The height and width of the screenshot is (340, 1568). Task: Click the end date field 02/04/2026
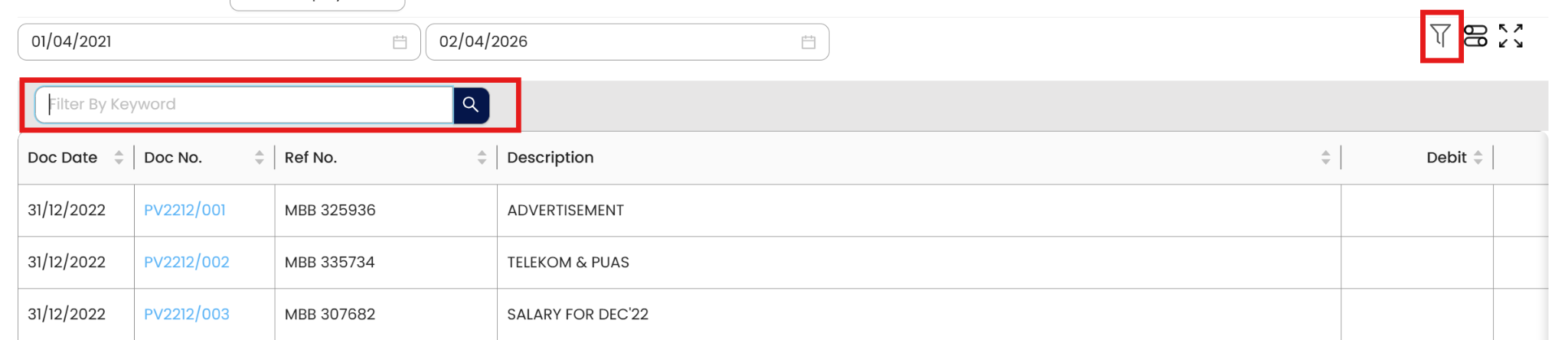pos(612,42)
